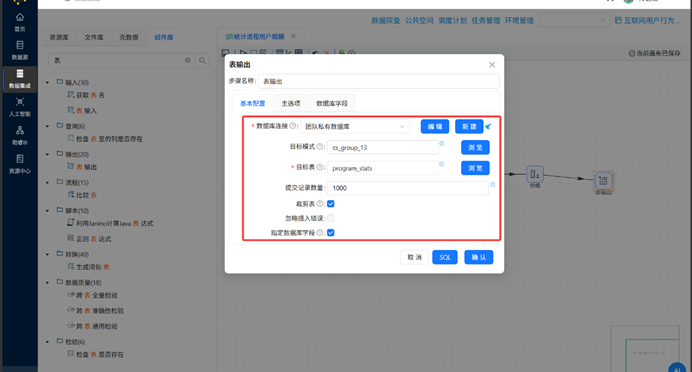The width and height of the screenshot is (692, 372).
Task: Select the 正则表达式 component
Action: (x=89, y=239)
